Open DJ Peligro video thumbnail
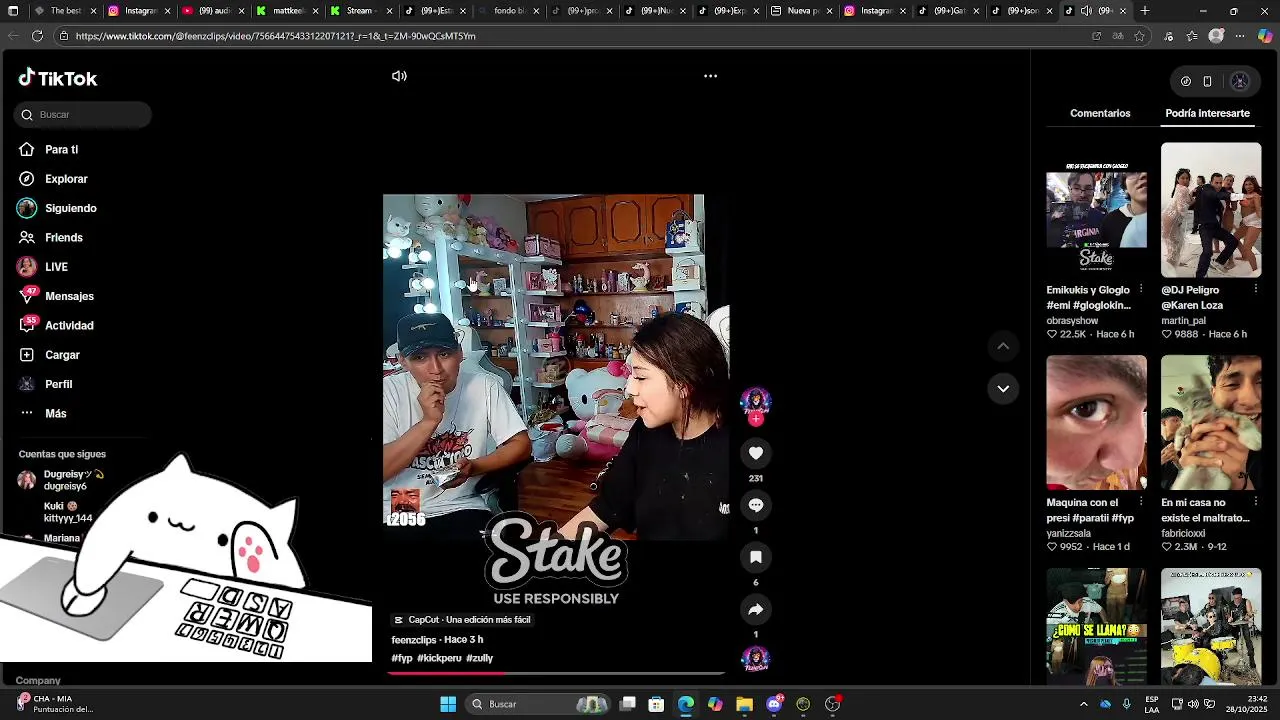1280x720 pixels. click(1211, 210)
